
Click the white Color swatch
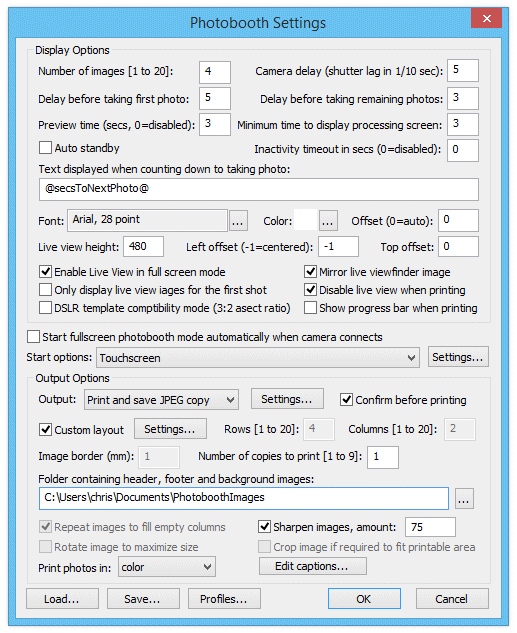tap(305, 220)
